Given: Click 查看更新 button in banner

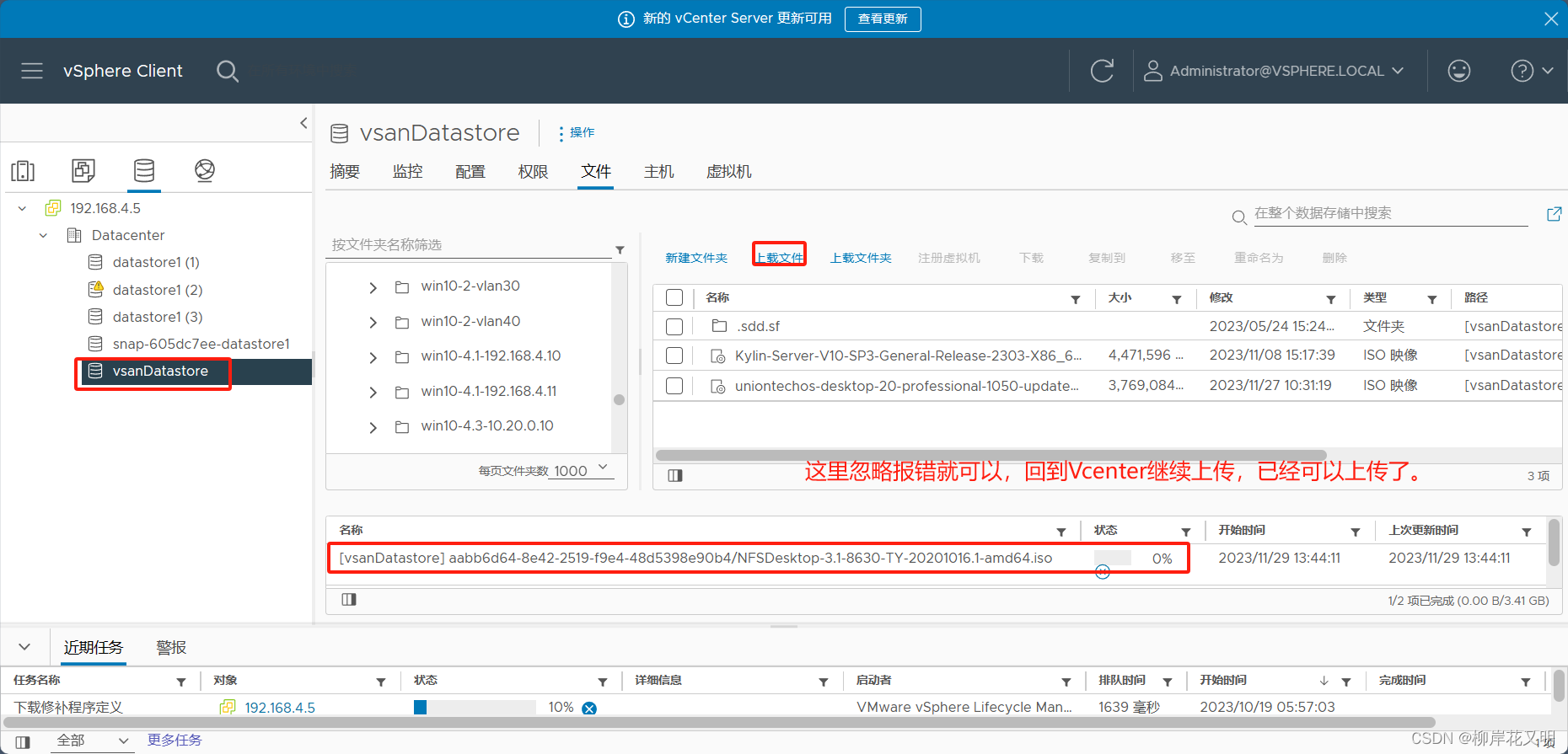Looking at the screenshot, I should click(x=883, y=19).
